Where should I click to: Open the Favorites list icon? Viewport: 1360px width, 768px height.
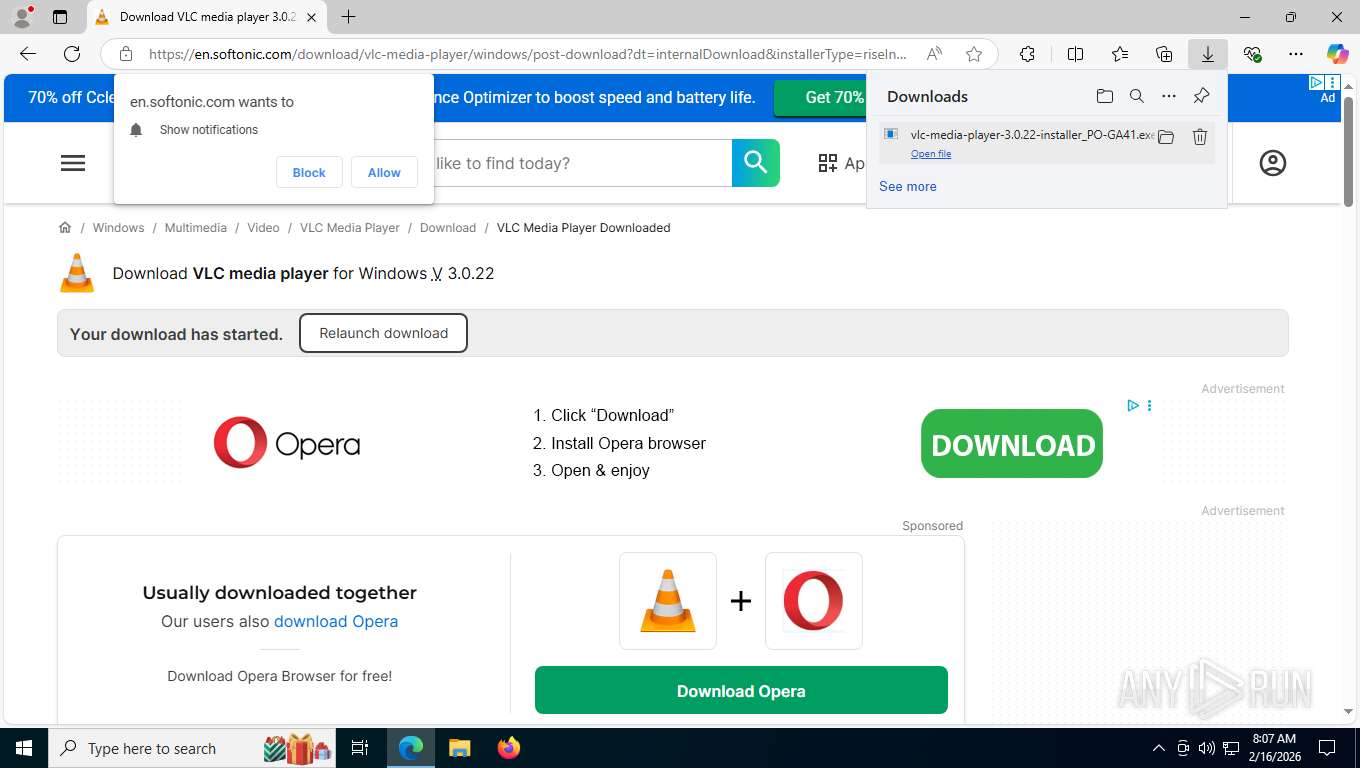tap(1120, 54)
